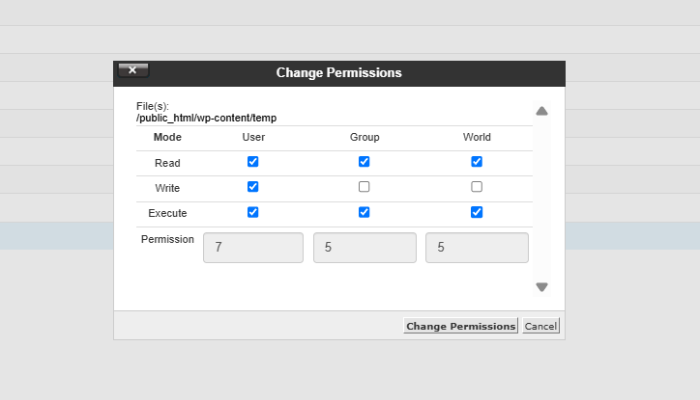
Task: Disable Write permission for User
Action: [x=253, y=187]
